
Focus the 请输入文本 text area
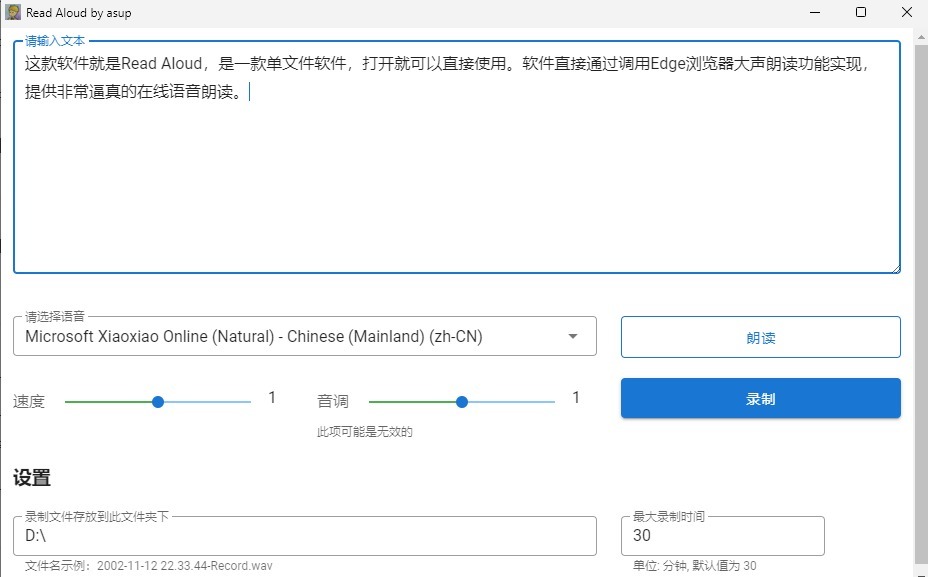pyautogui.click(x=456, y=180)
